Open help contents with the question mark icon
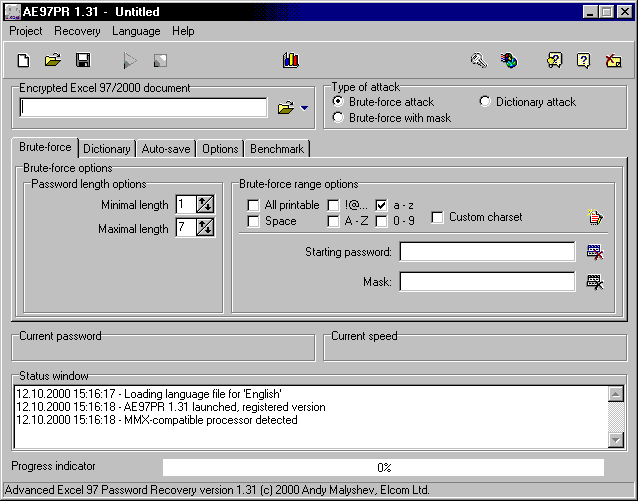This screenshot has width=638, height=501. coord(584,61)
